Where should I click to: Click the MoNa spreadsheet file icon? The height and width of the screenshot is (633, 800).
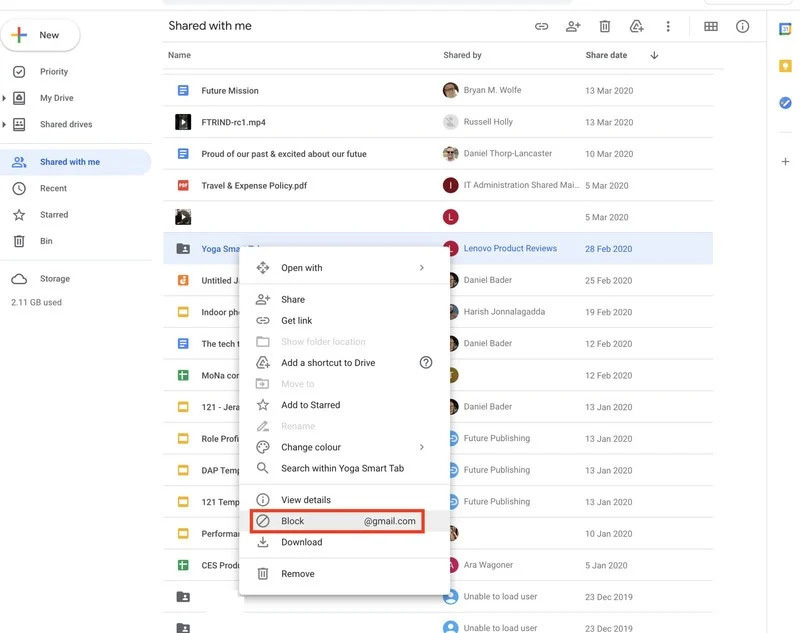(x=183, y=375)
